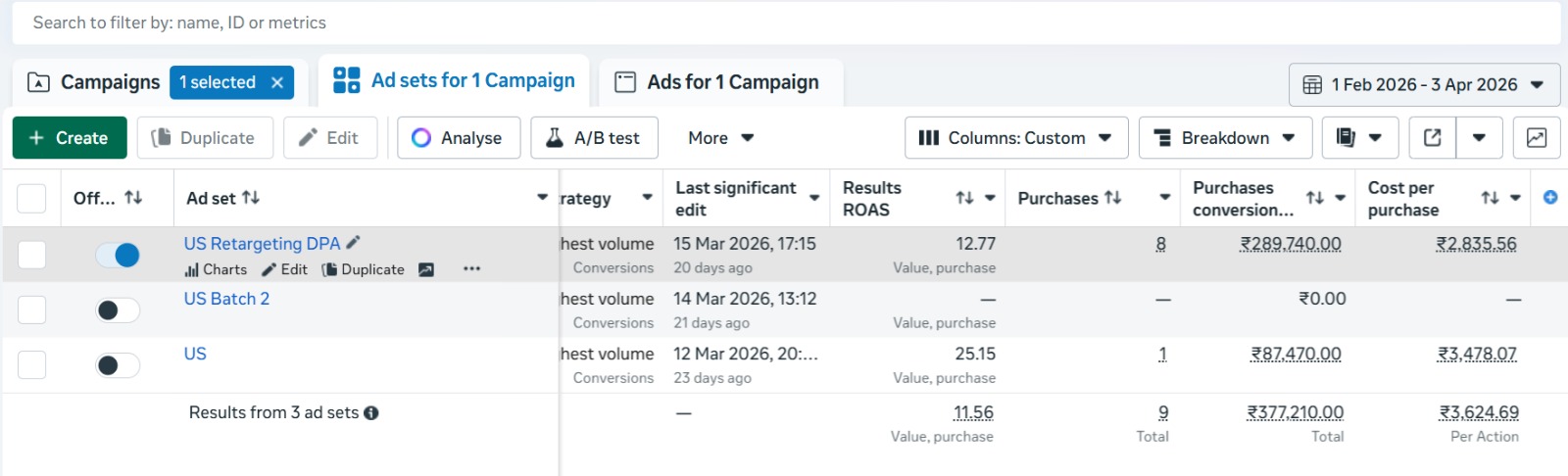
Task: Click the three-dots menu in the ad set row
Action: [x=471, y=269]
